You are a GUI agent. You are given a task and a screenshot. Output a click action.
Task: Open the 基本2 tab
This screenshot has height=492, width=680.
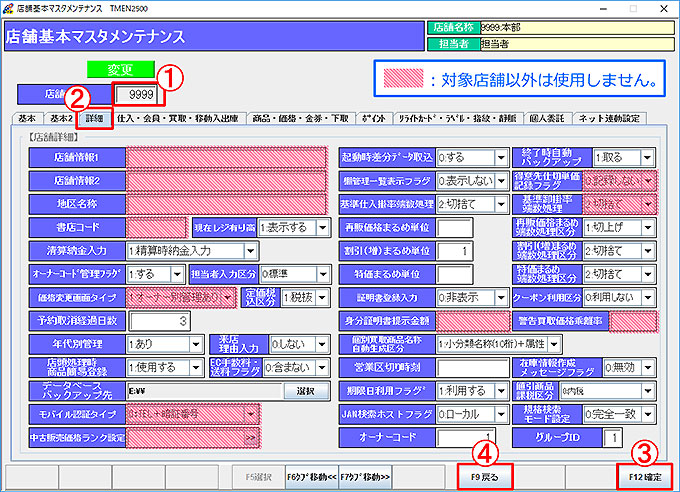[61, 118]
